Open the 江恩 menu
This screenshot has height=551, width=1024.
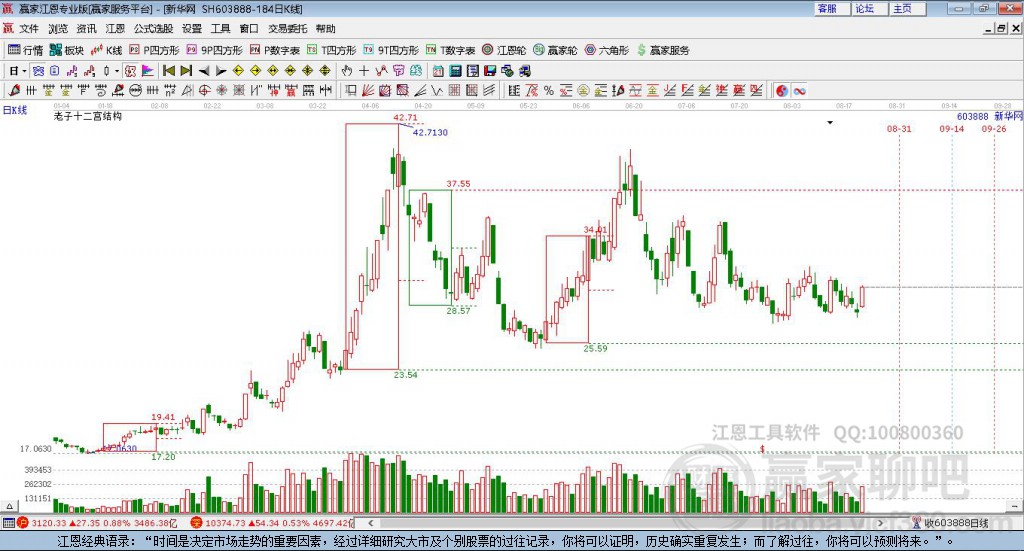[115, 29]
